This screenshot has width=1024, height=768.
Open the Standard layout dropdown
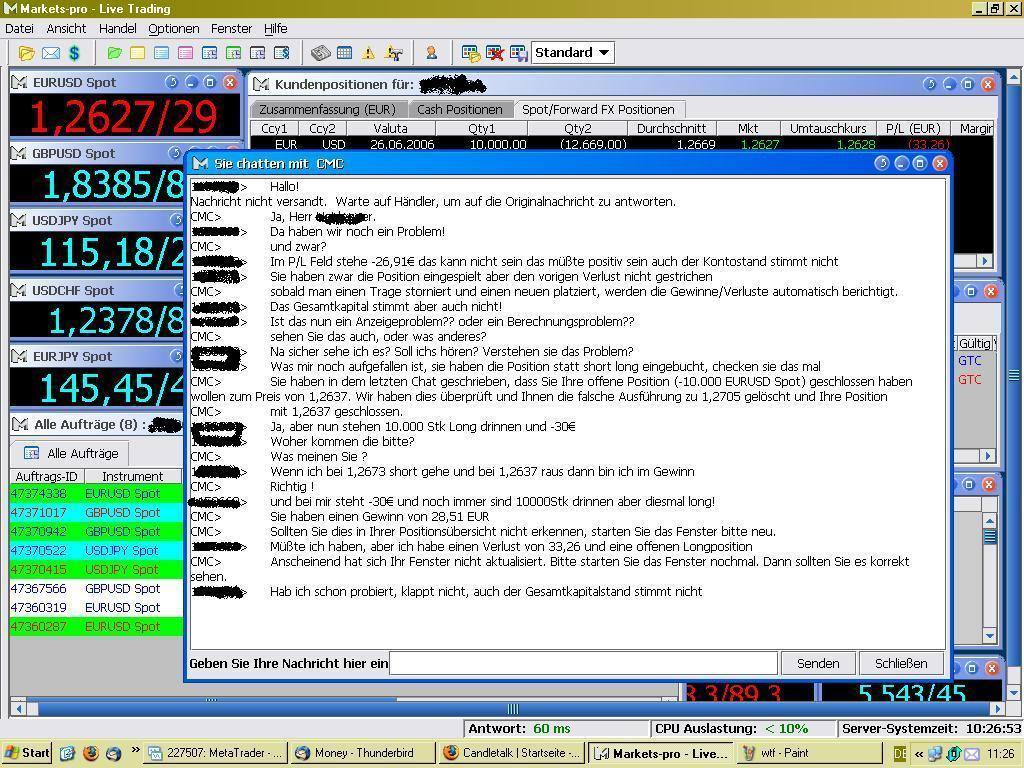tap(572, 53)
